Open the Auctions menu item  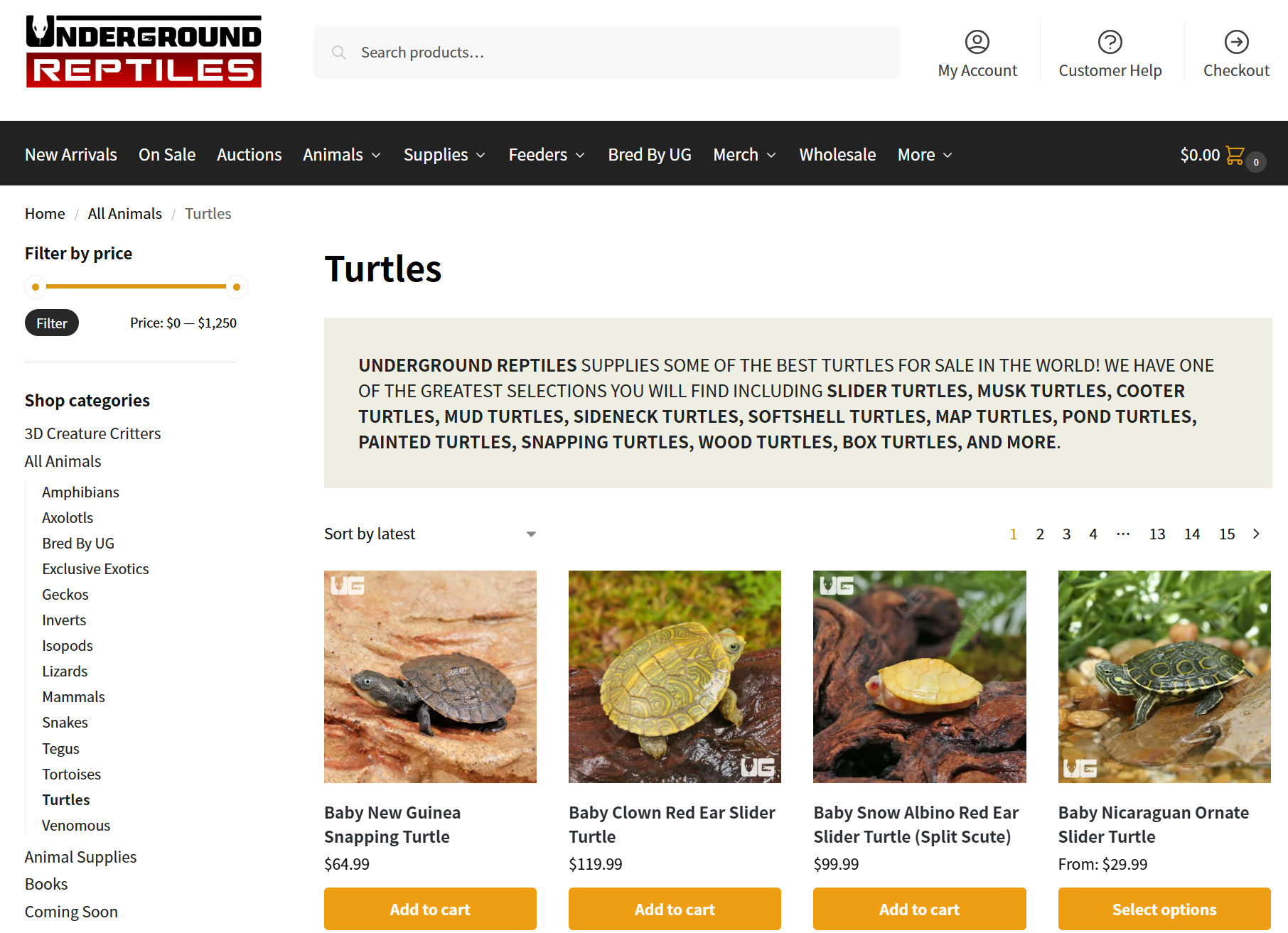point(249,155)
